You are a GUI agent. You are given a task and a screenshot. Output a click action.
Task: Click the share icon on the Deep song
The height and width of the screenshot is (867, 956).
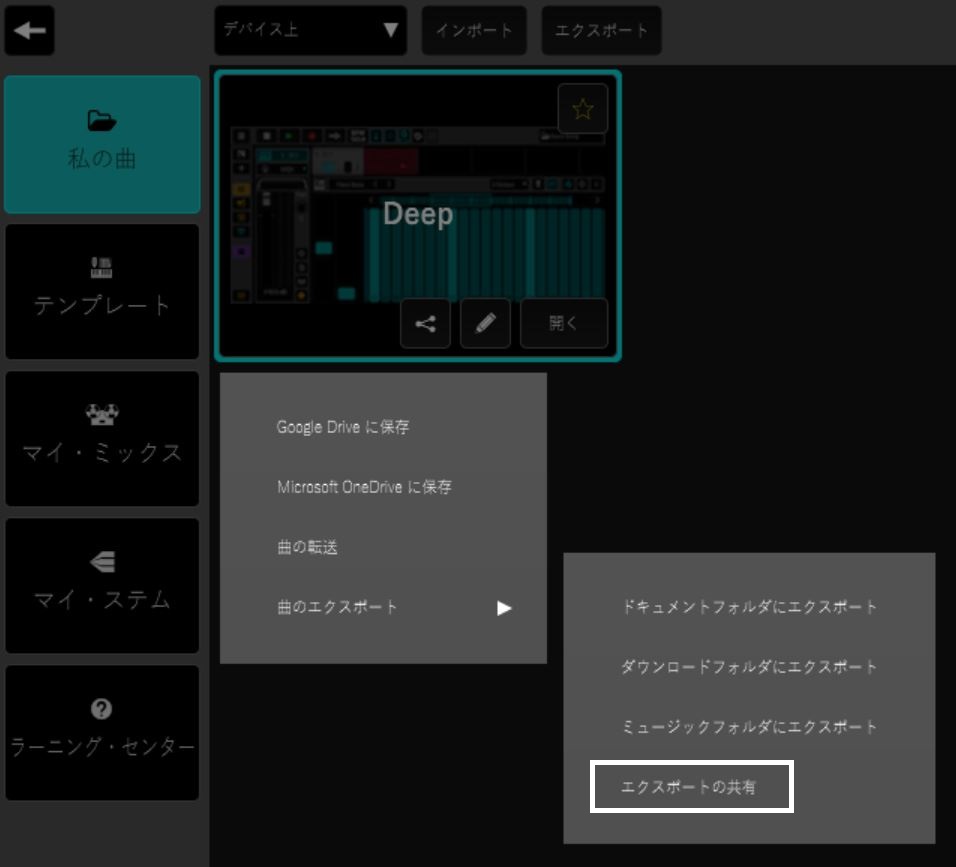[x=426, y=323]
